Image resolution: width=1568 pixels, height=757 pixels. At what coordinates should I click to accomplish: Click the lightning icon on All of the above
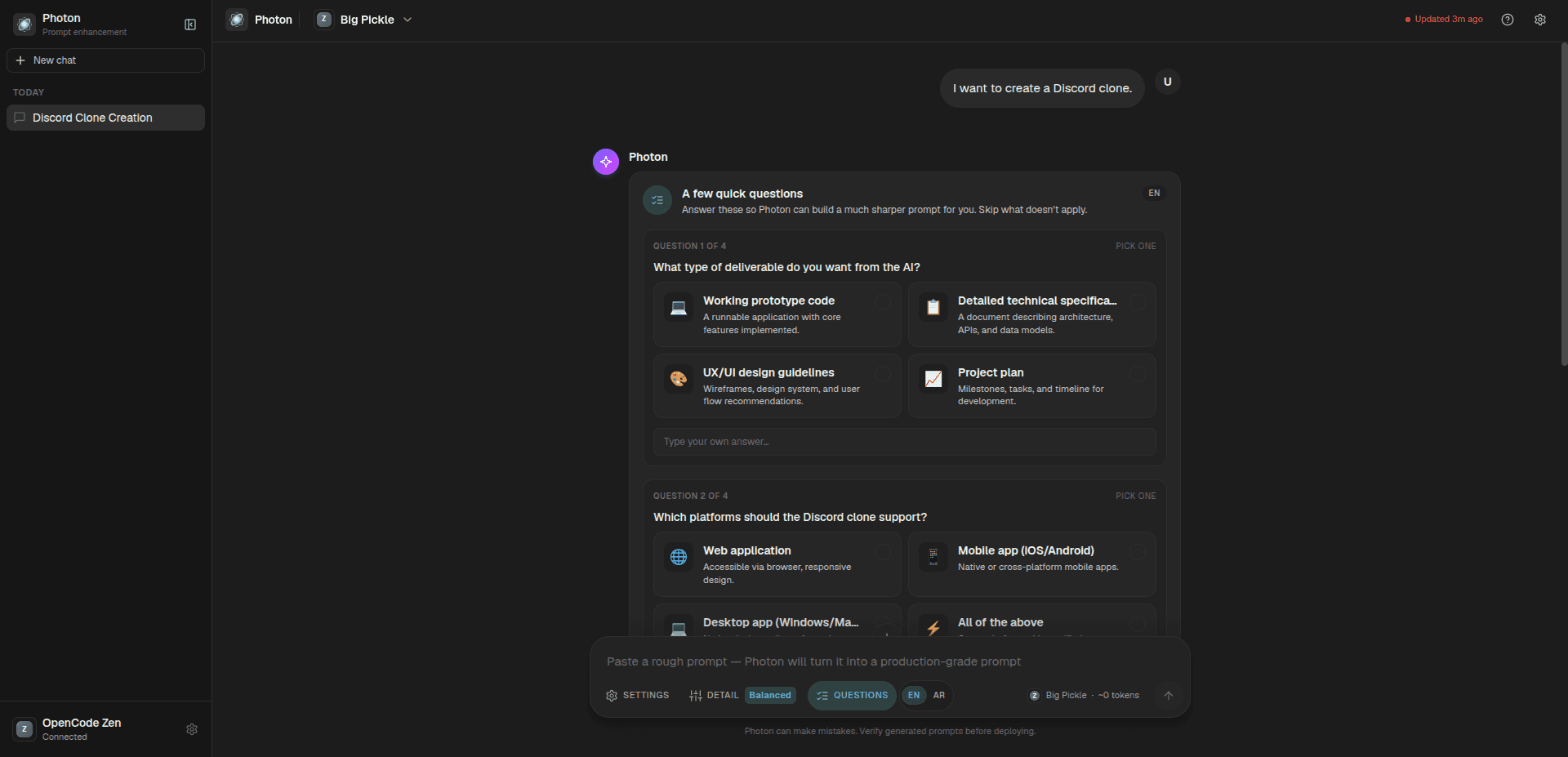[933, 628]
